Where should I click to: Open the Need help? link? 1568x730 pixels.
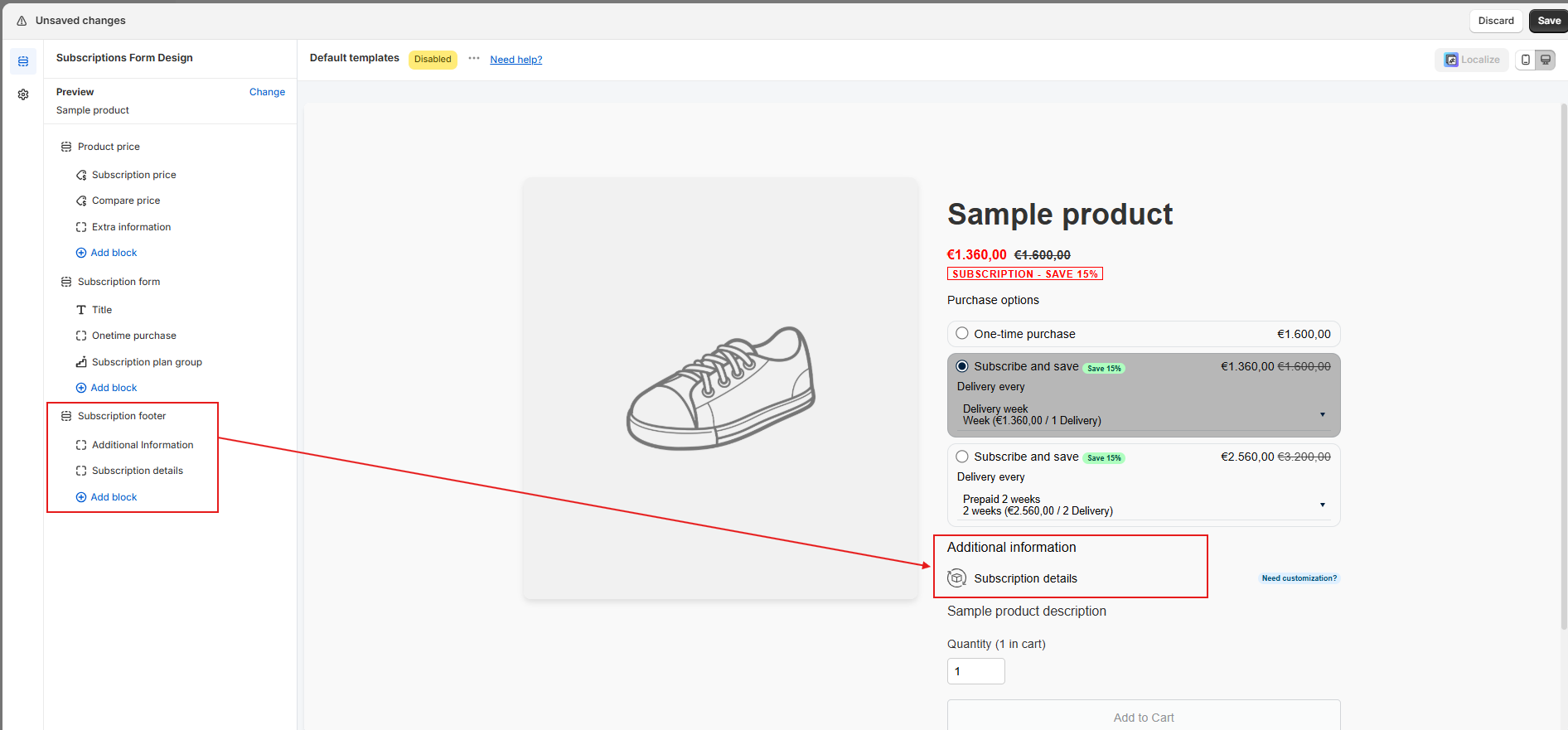515,60
